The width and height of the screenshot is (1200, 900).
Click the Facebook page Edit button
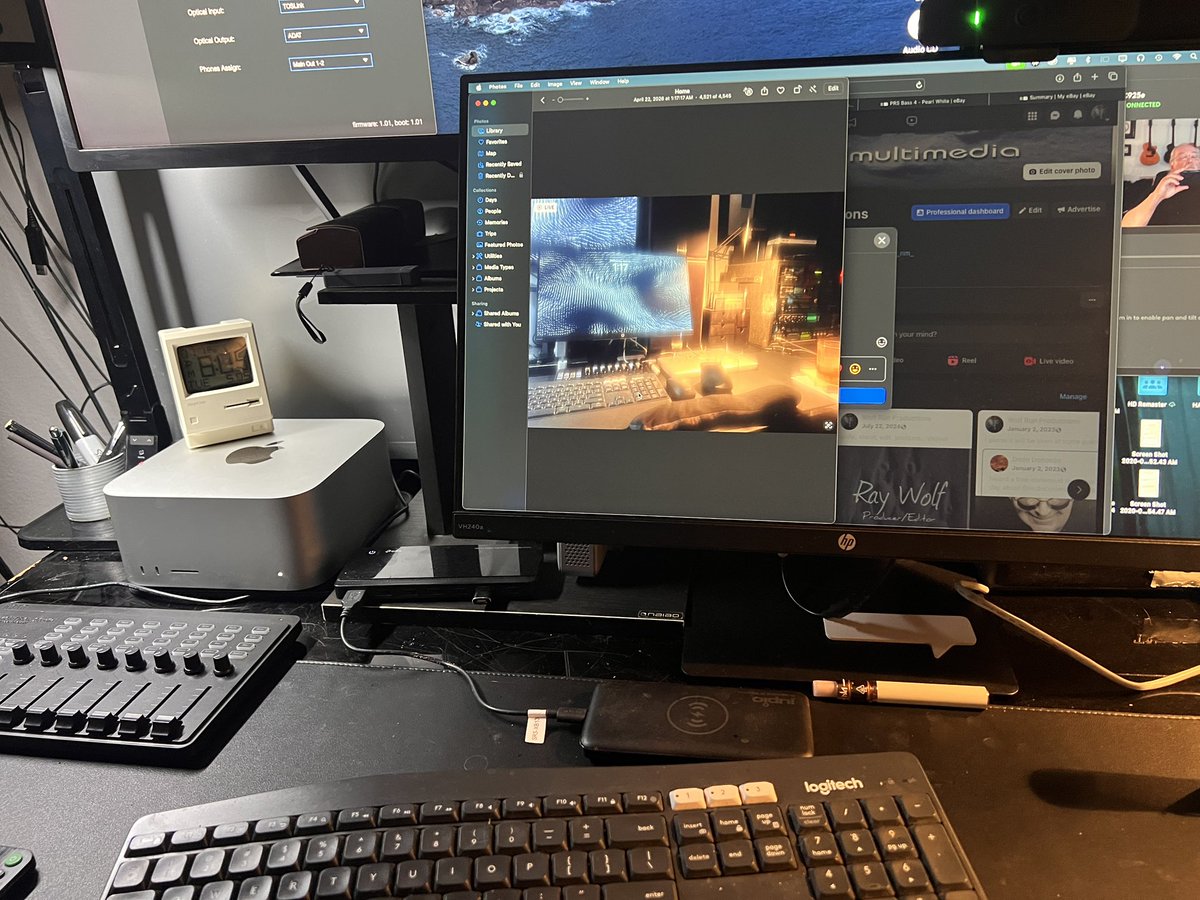1031,210
